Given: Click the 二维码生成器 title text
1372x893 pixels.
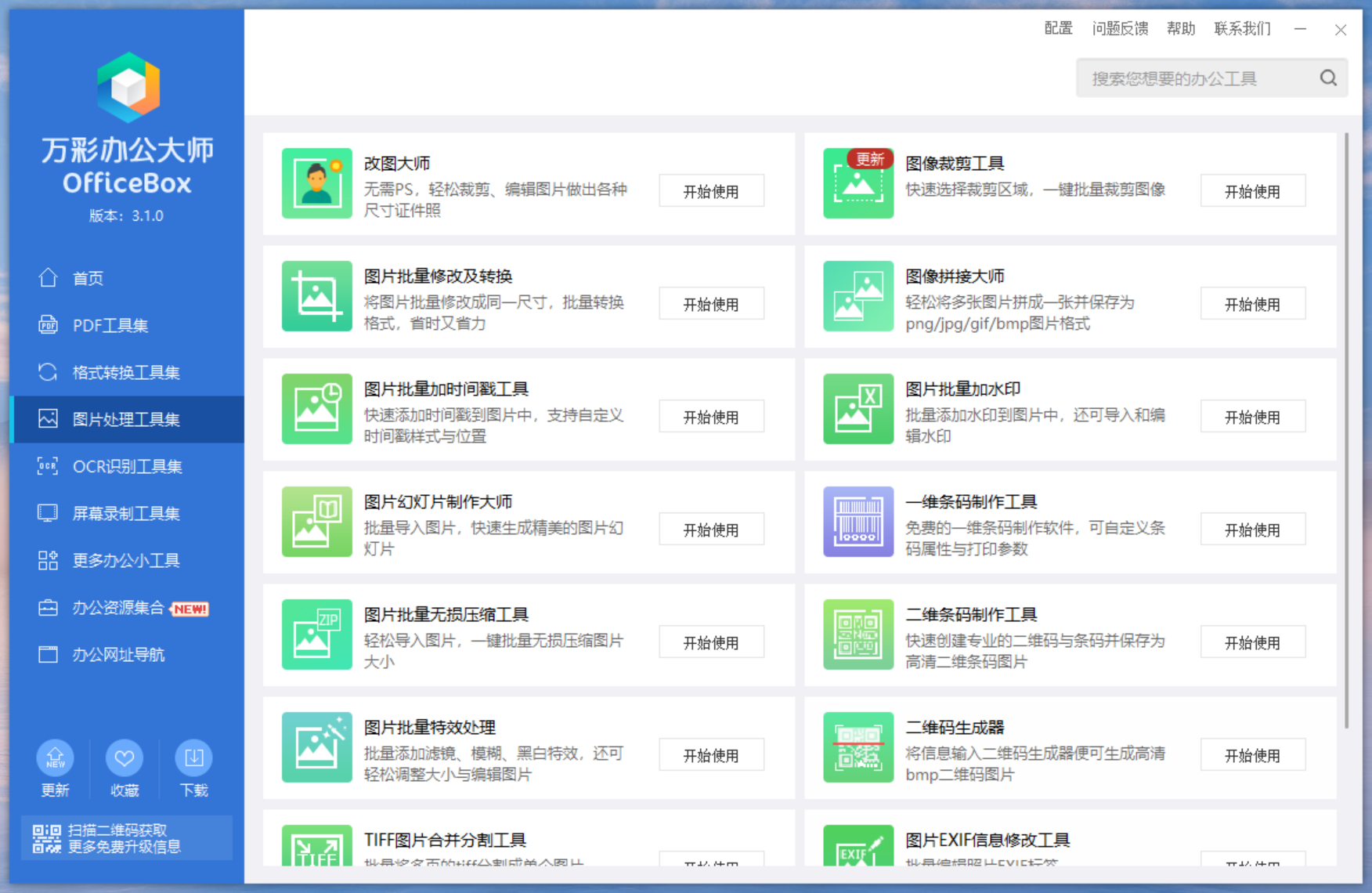Looking at the screenshot, I should click(955, 727).
